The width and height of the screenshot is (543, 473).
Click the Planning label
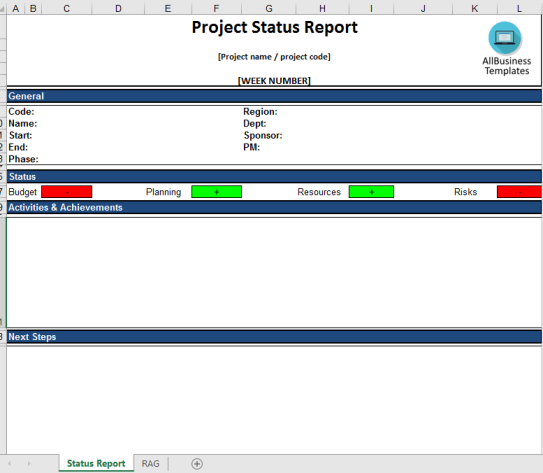click(x=163, y=192)
